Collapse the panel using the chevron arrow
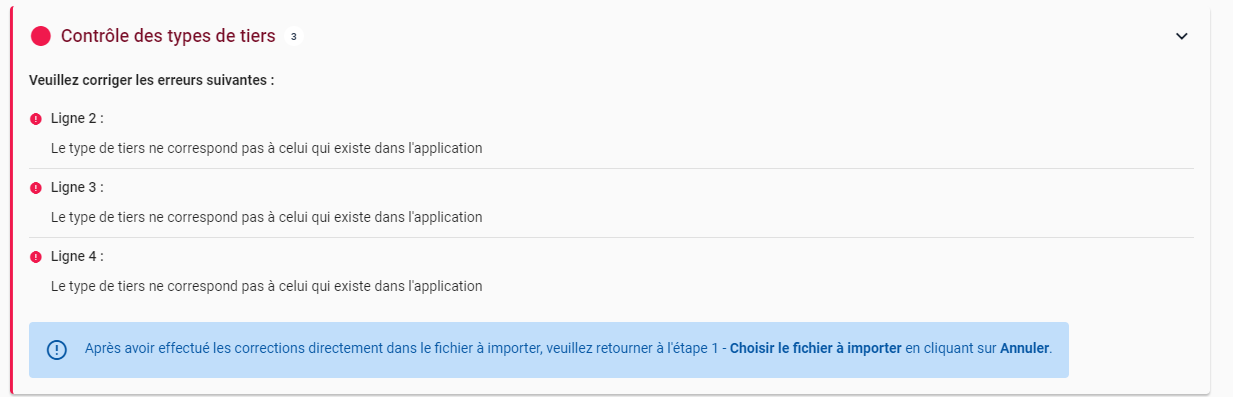The image size is (1233, 397). click(1181, 36)
